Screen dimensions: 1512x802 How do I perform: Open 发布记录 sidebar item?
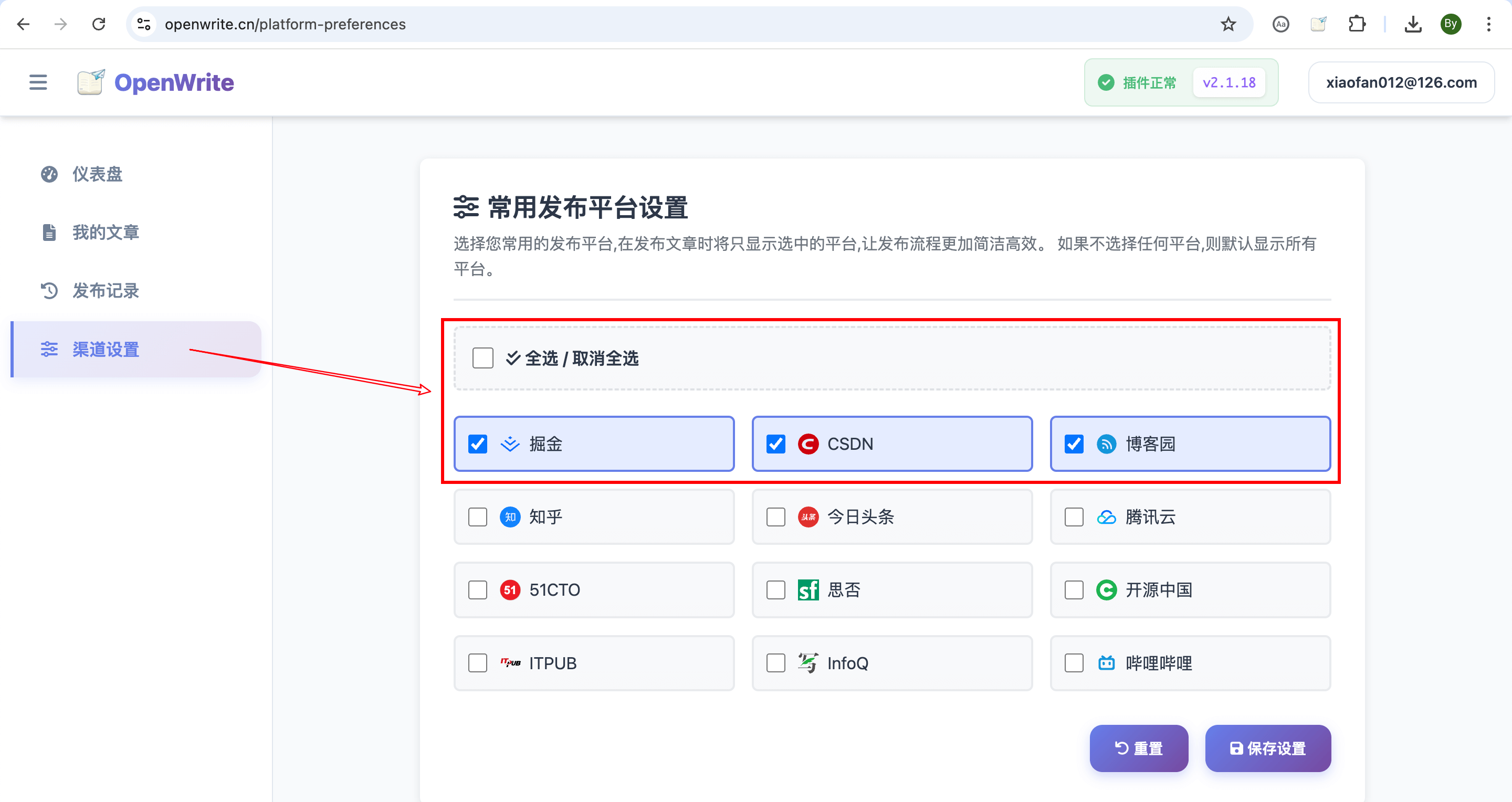(105, 291)
